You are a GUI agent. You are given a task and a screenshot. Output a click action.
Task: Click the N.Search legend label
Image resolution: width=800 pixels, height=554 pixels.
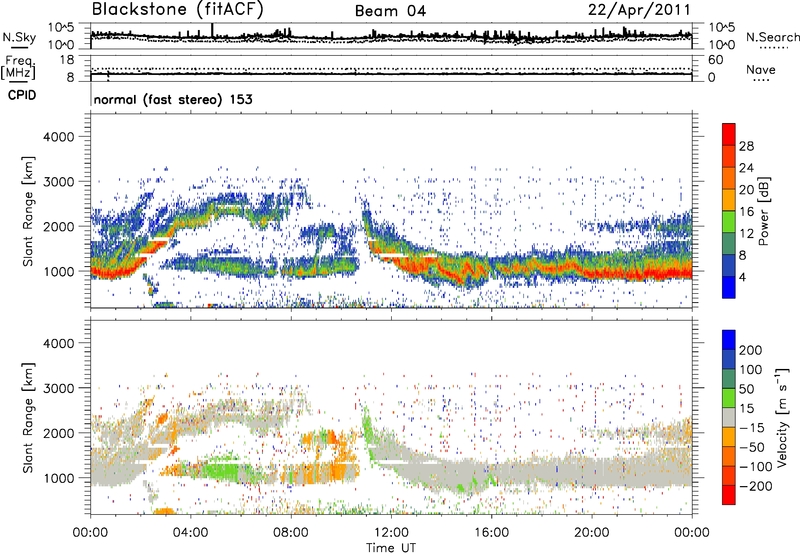pos(772,37)
